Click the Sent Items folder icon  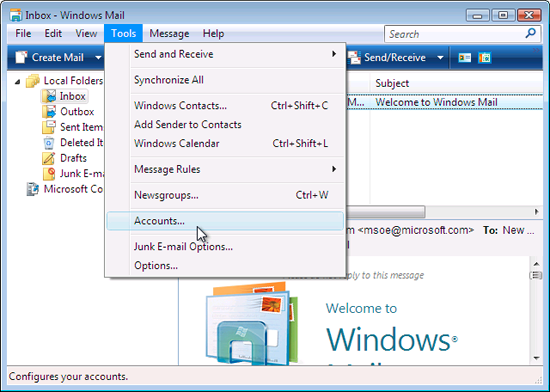[49, 127]
